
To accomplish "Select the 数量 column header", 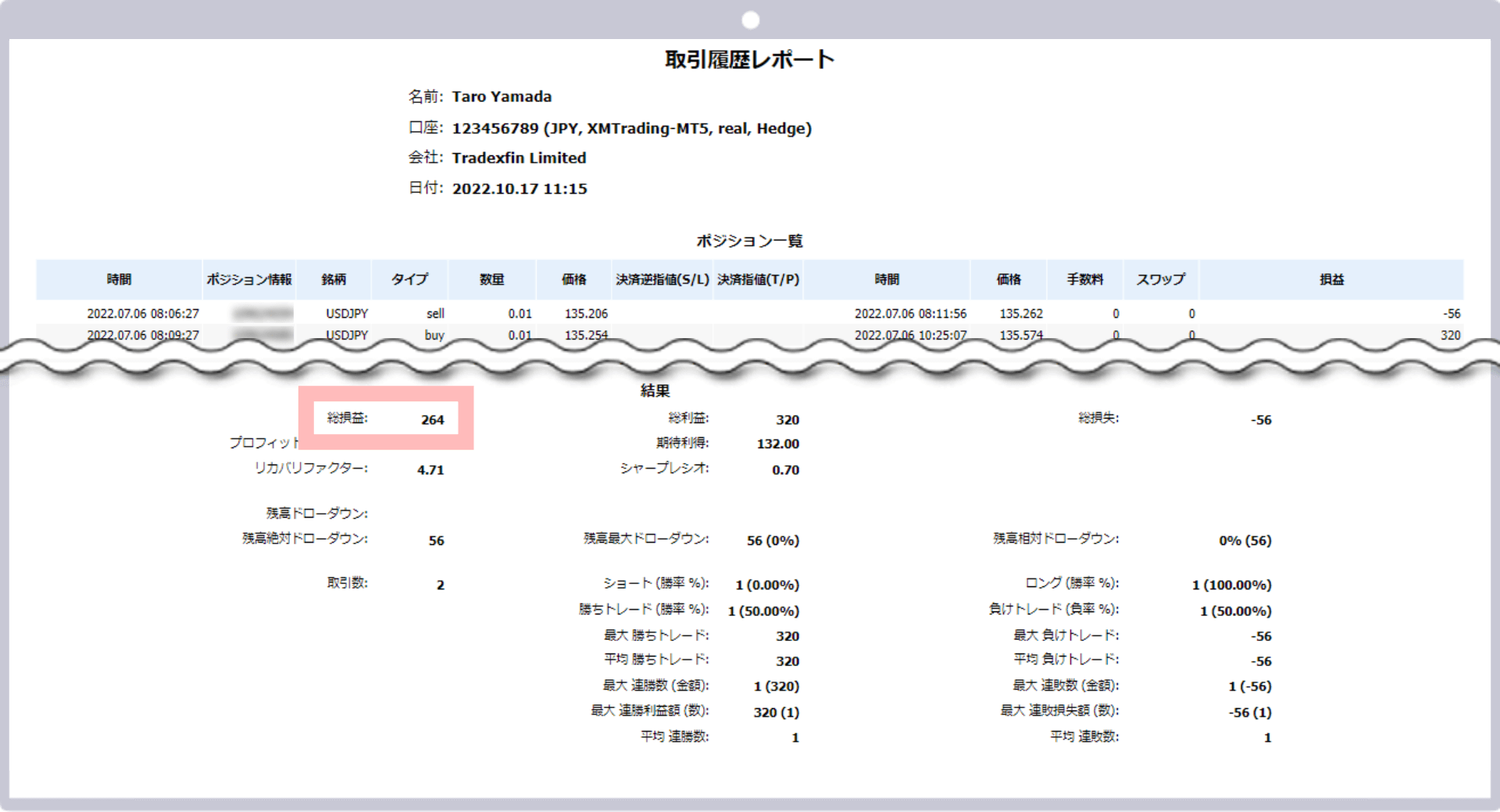I will (492, 280).
